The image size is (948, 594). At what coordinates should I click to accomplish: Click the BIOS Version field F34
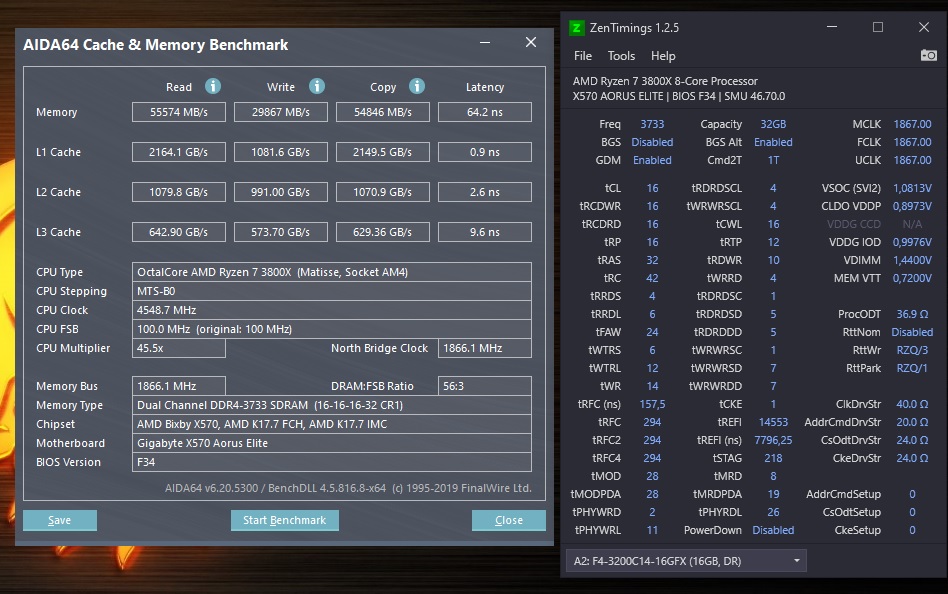(x=332, y=462)
